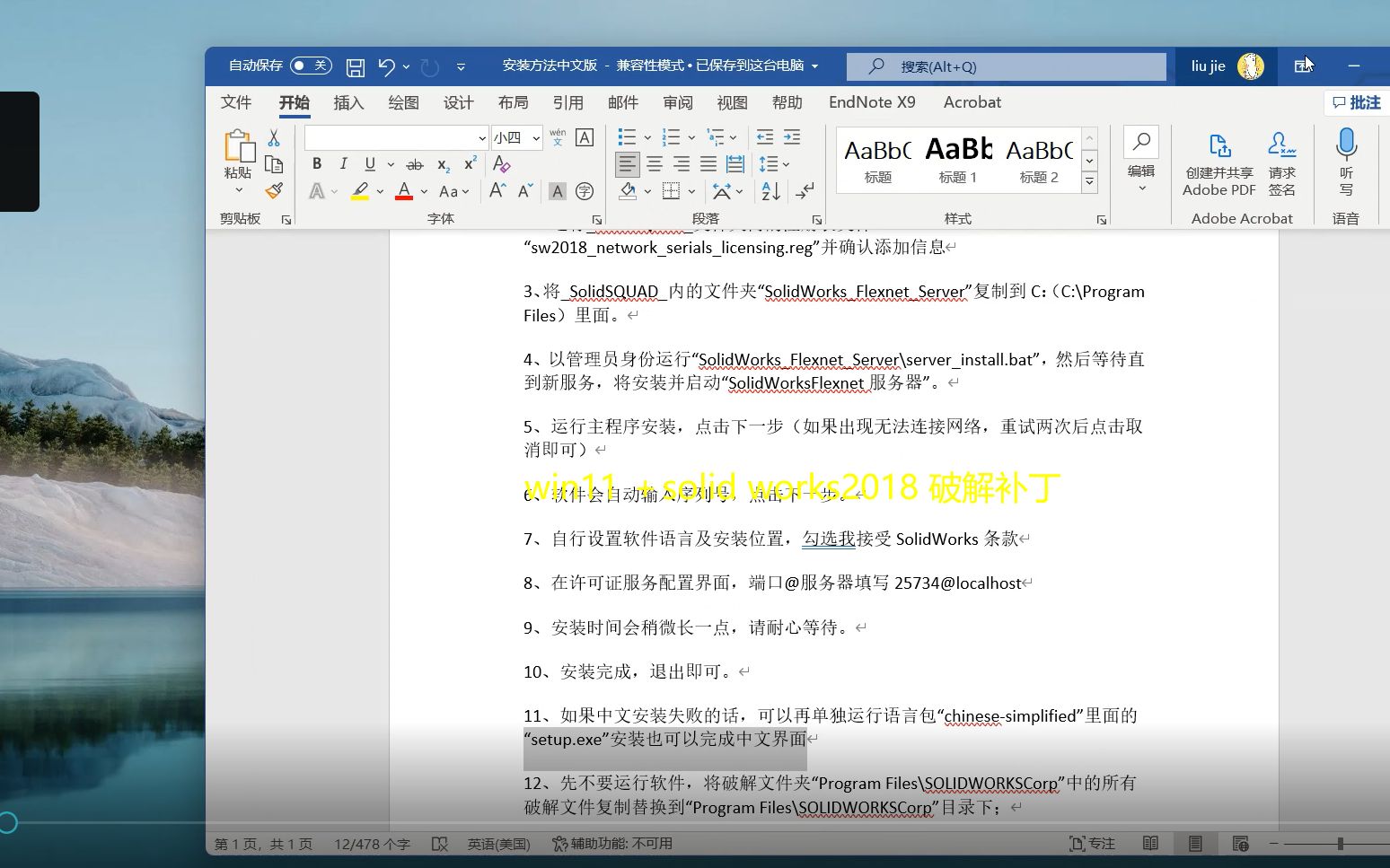Justify the paragraph text
Viewport: 1390px width, 868px height.
(x=708, y=164)
